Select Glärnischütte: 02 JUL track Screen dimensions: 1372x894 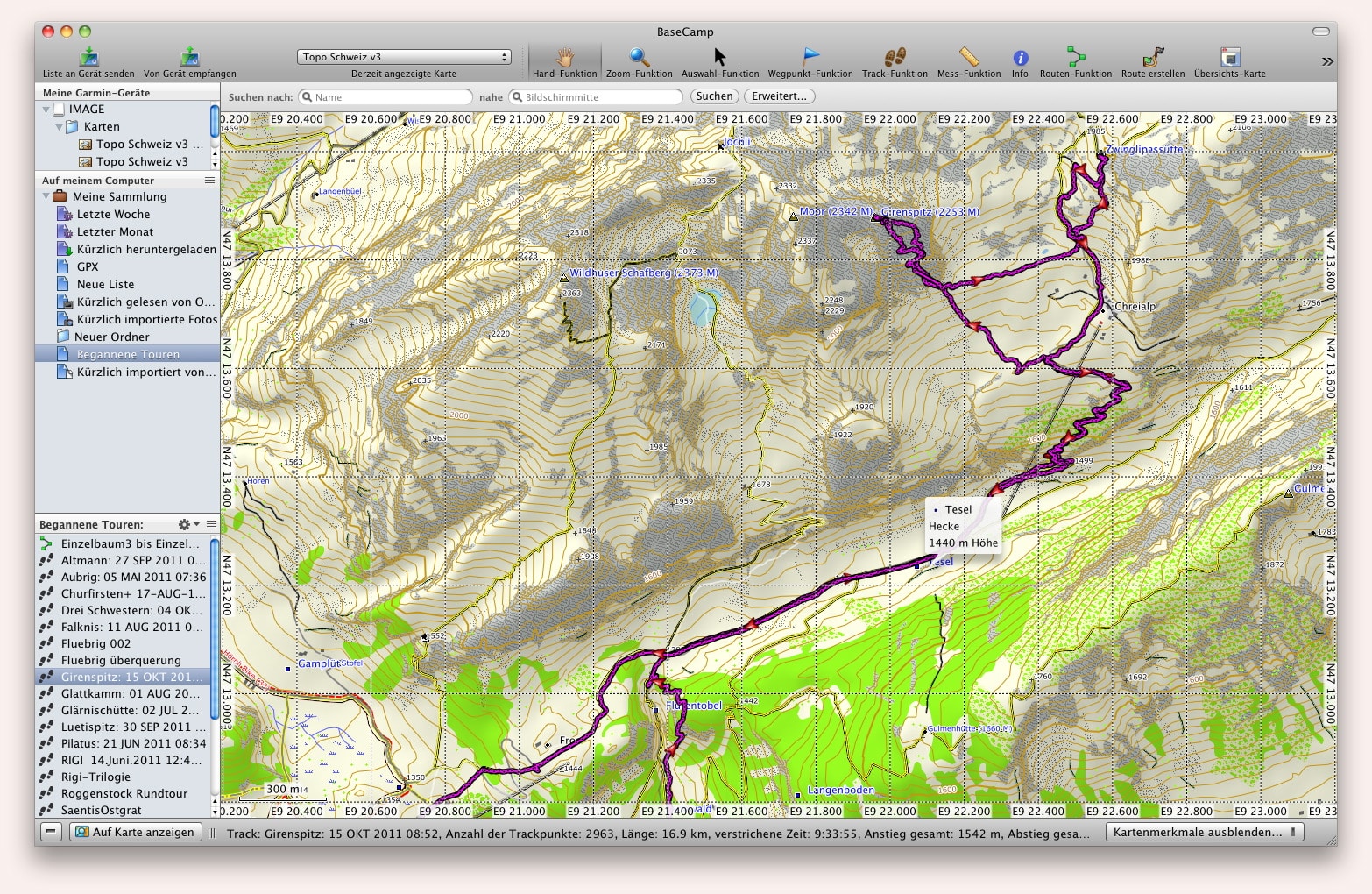(x=123, y=711)
